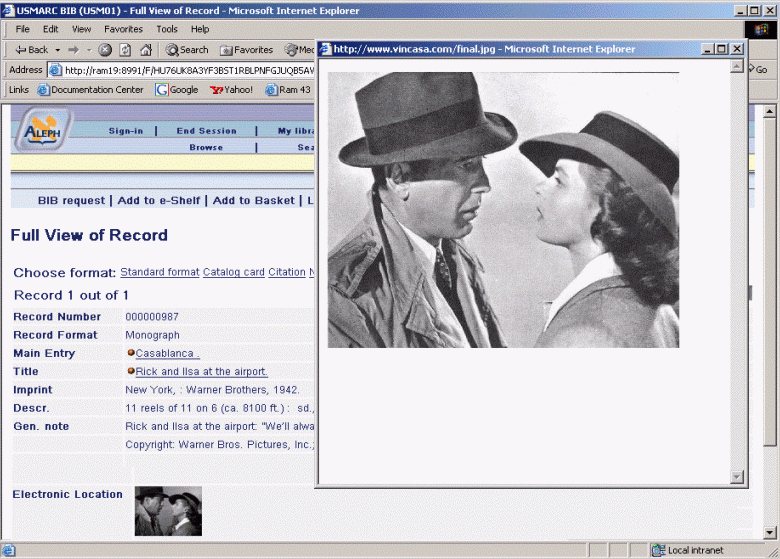Open the Search toolbar button
The width and height of the screenshot is (780, 559).
click(187, 50)
